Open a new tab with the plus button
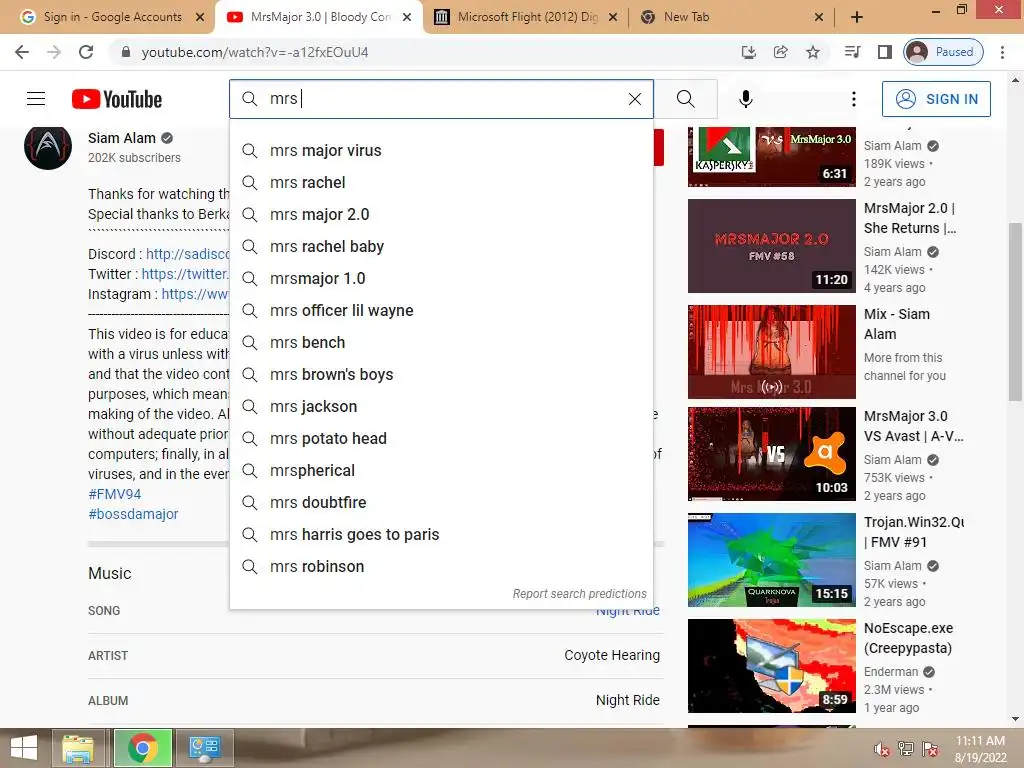 tap(857, 17)
